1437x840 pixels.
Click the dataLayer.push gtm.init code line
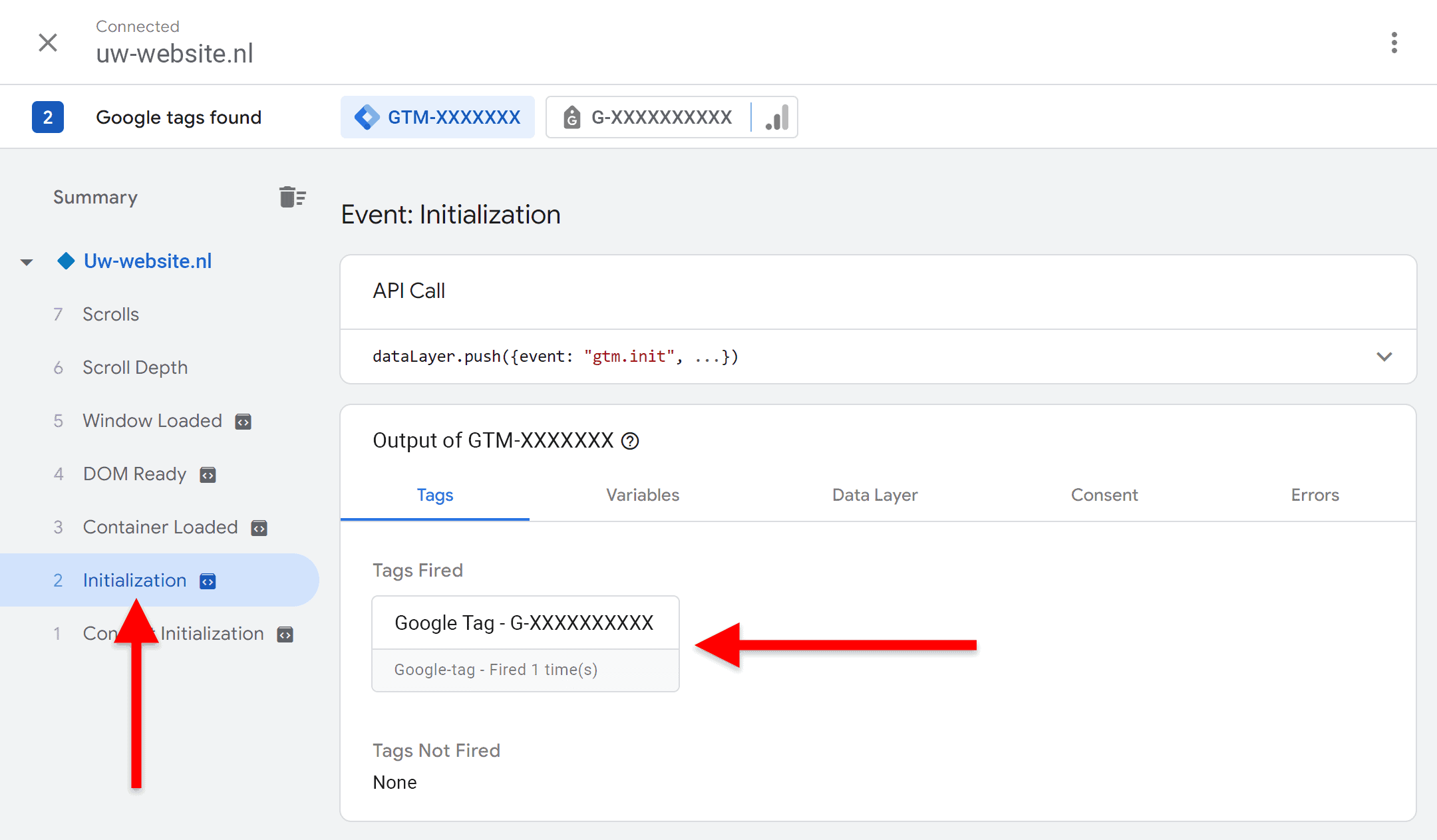556,356
